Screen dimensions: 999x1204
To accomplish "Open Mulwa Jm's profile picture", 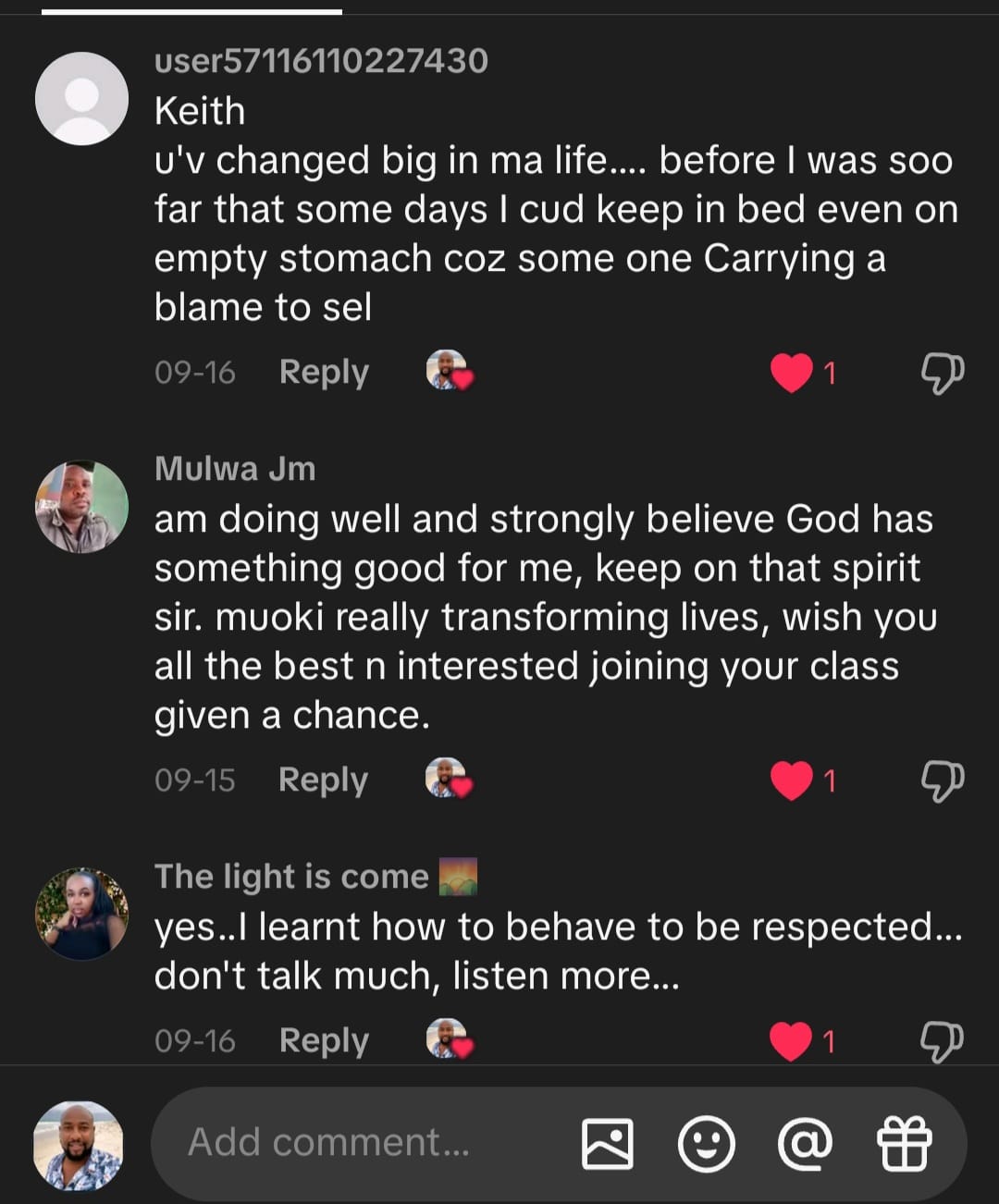I will pos(81,507).
